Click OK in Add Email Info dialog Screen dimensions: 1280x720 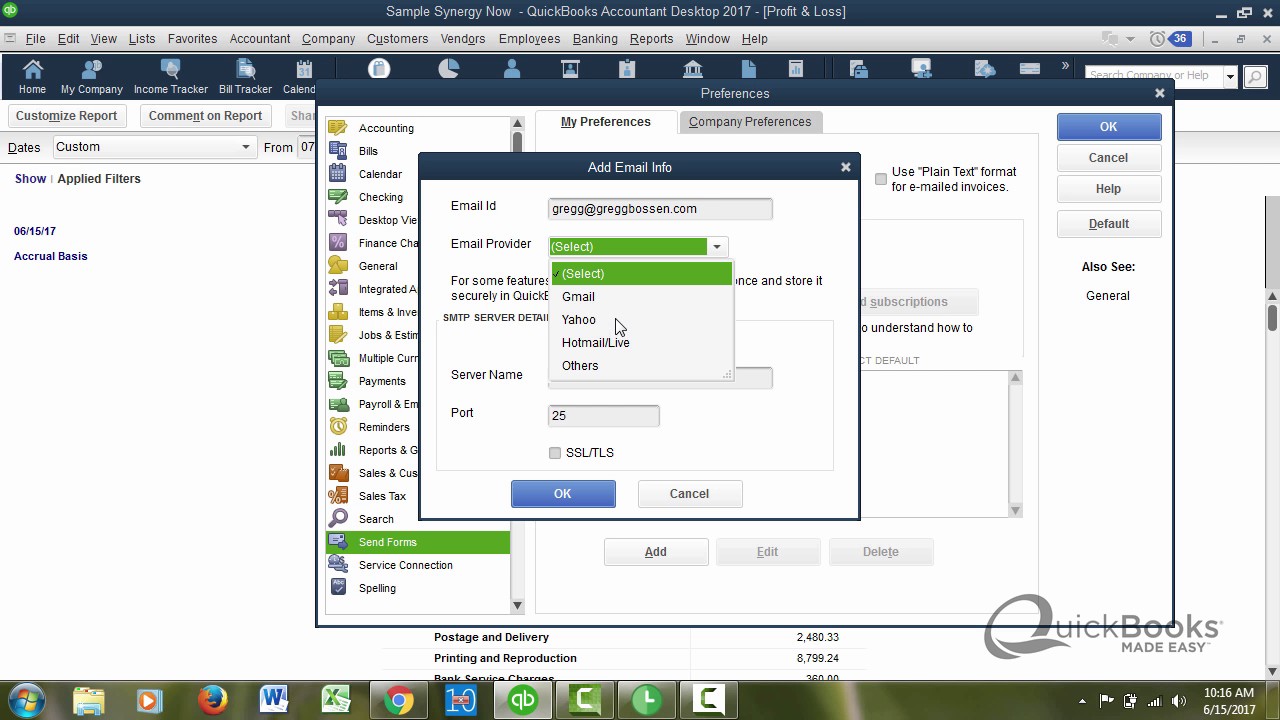[x=563, y=494]
